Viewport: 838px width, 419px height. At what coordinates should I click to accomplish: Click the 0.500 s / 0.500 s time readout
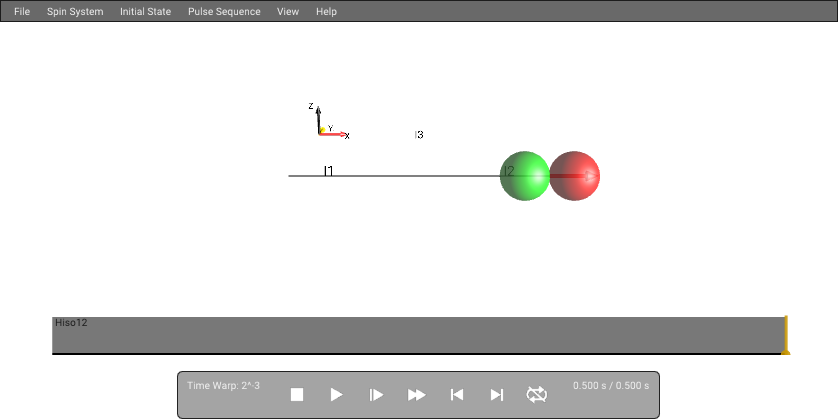pyautogui.click(x=611, y=385)
